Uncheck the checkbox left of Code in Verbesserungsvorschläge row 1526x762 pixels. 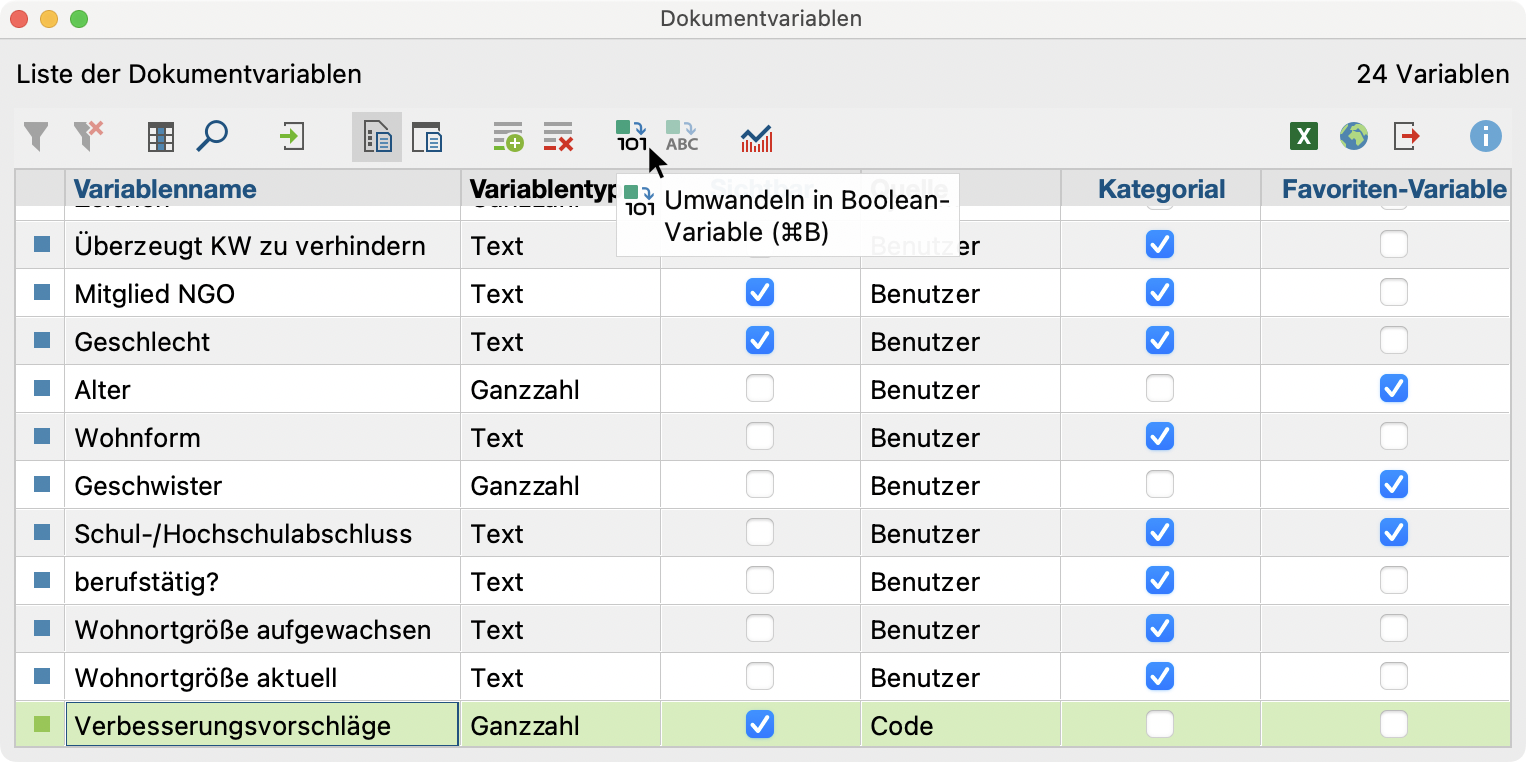[760, 724]
